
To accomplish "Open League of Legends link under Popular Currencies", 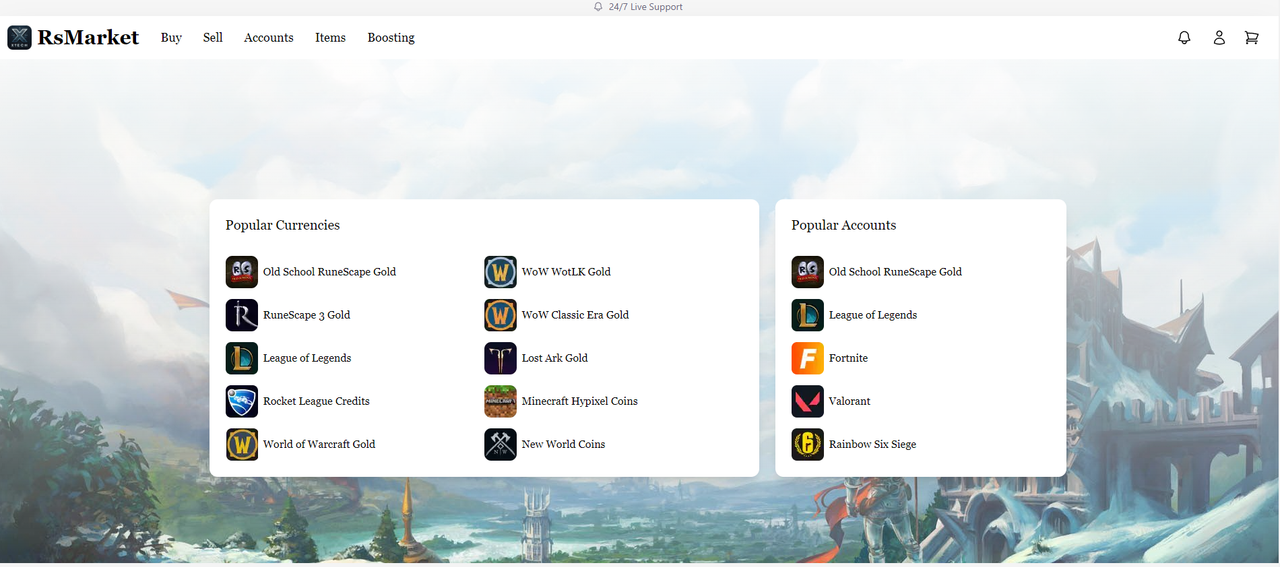I will tap(307, 358).
